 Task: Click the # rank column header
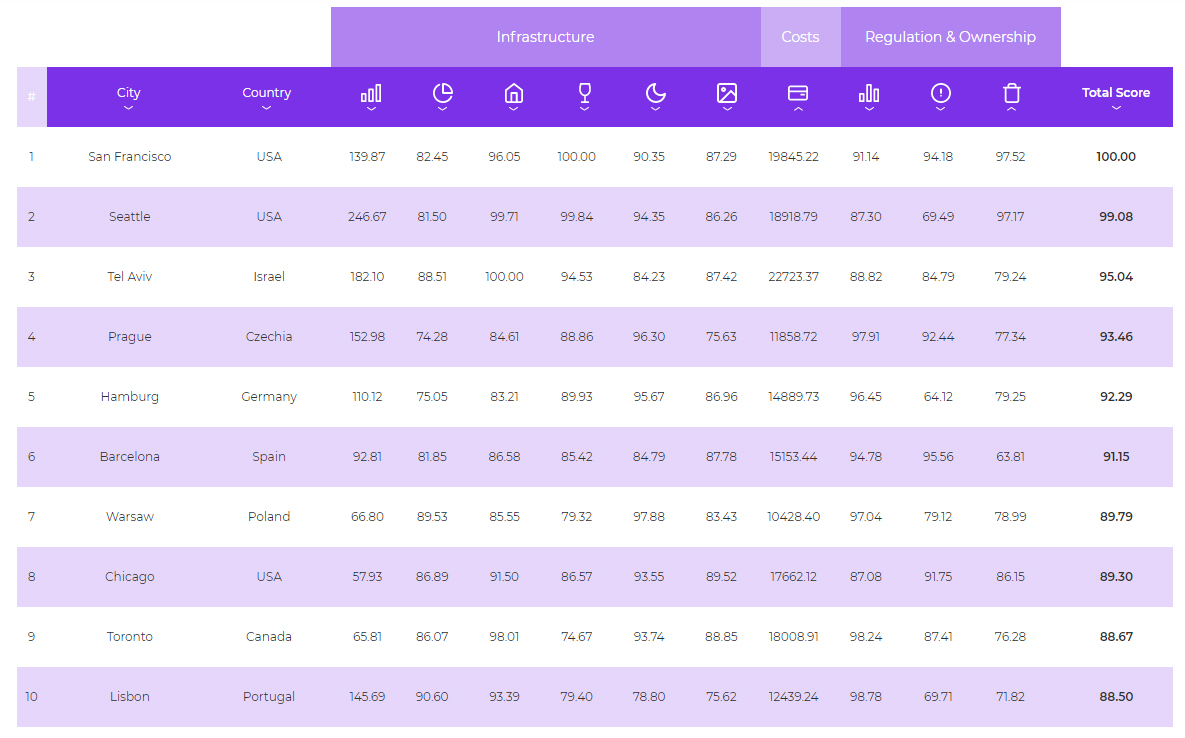pyautogui.click(x=32, y=97)
